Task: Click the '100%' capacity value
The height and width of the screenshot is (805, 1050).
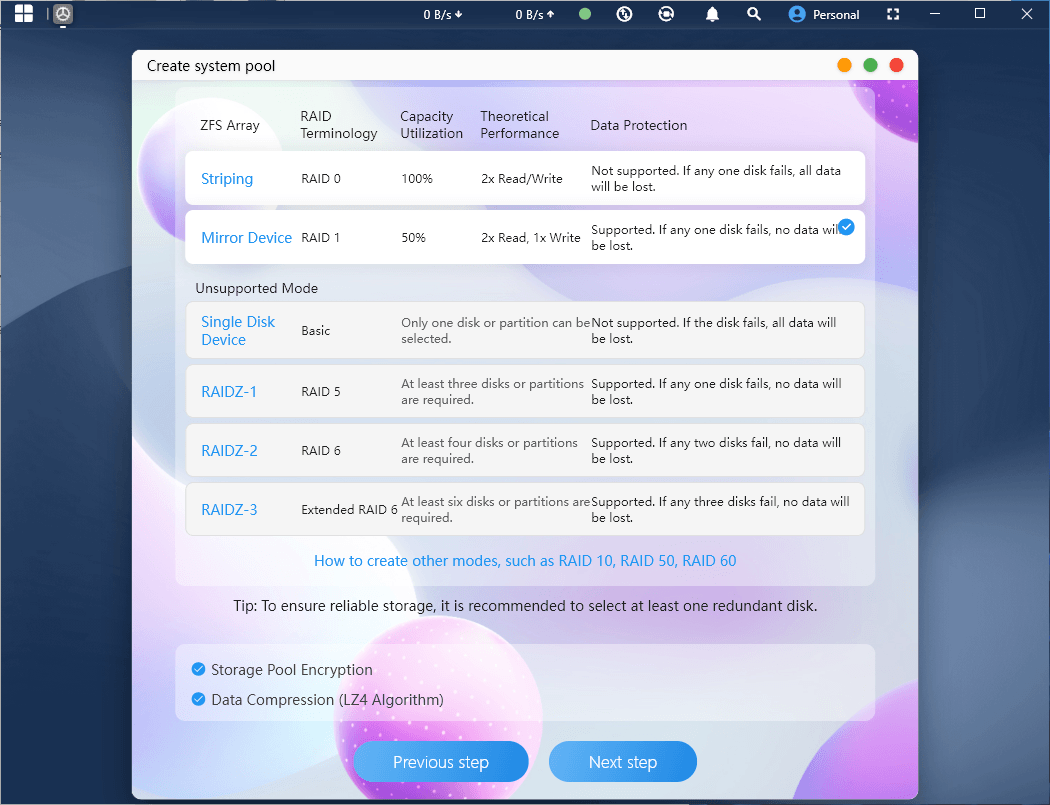Action: tap(417, 179)
